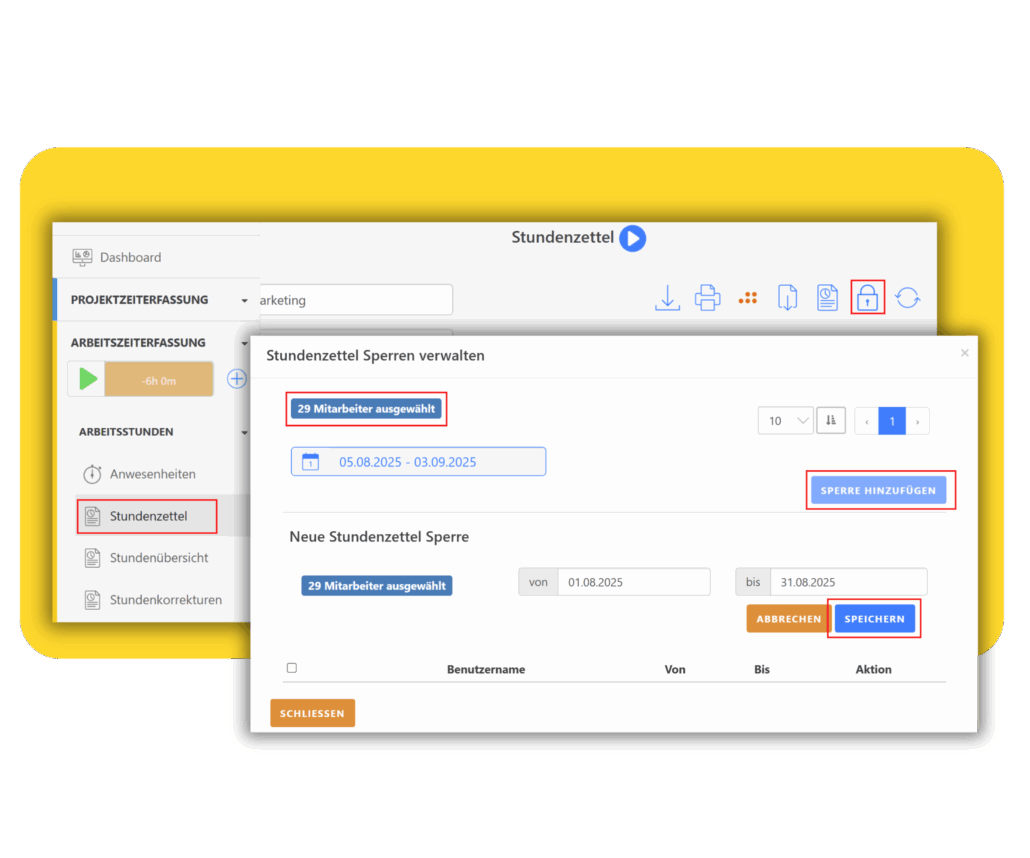This screenshot has width=1030, height=858.
Task: Click the refresh sync icon
Action: (x=907, y=298)
